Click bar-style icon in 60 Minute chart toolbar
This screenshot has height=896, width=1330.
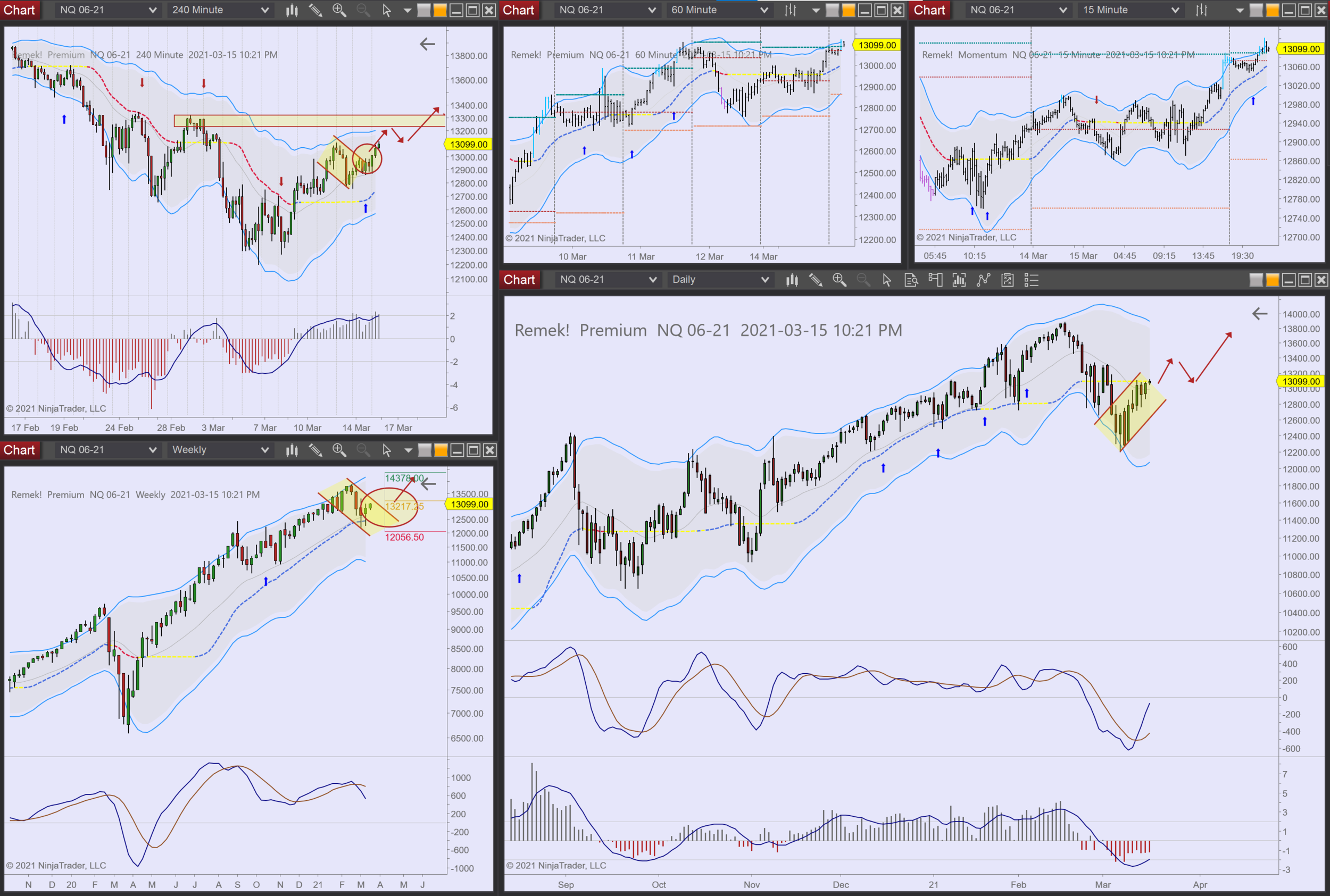pyautogui.click(x=791, y=10)
